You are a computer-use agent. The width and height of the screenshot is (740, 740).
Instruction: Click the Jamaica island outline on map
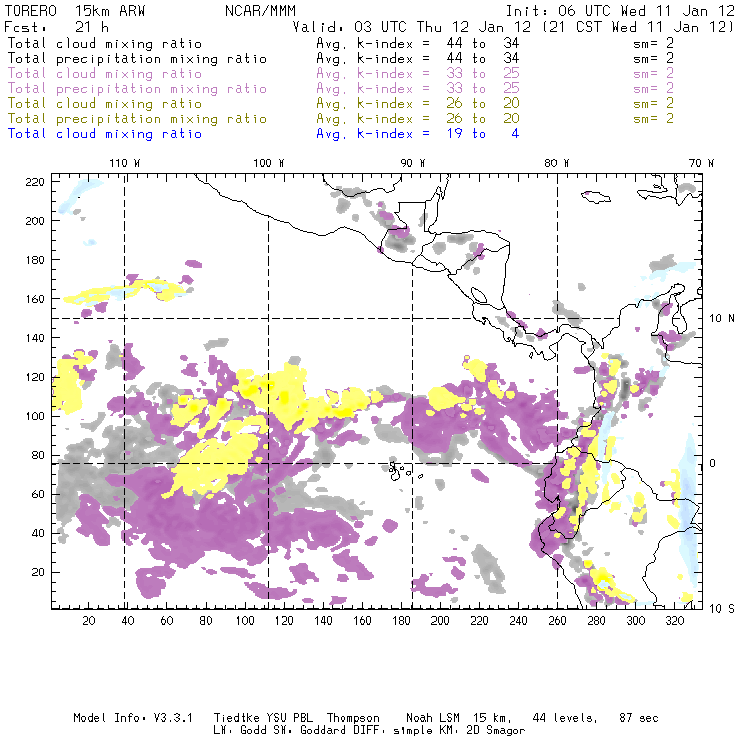(596, 197)
